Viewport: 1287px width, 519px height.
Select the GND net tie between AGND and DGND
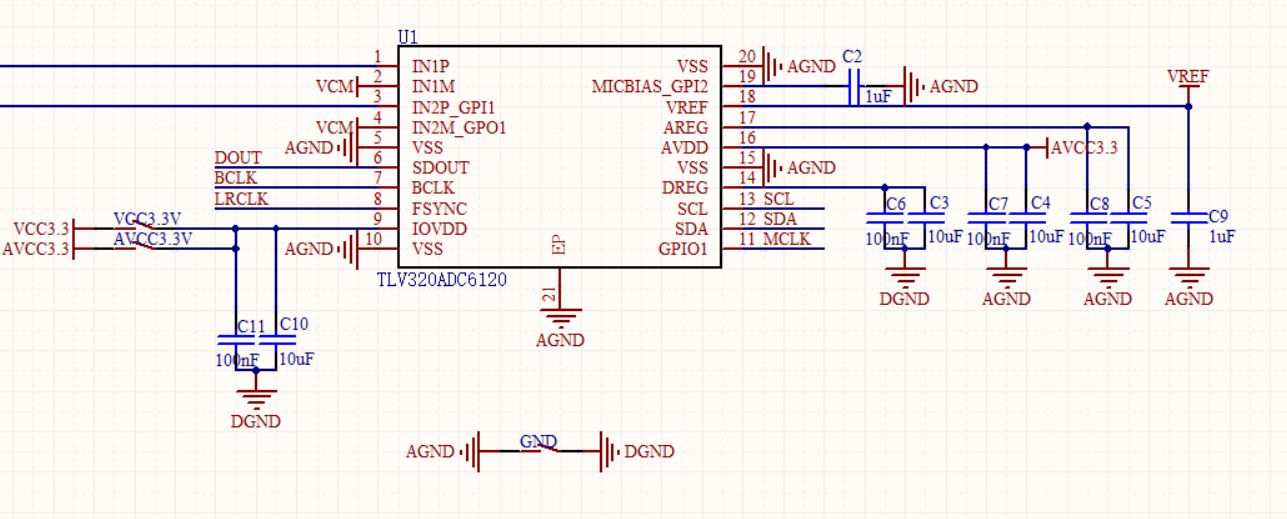(539, 448)
